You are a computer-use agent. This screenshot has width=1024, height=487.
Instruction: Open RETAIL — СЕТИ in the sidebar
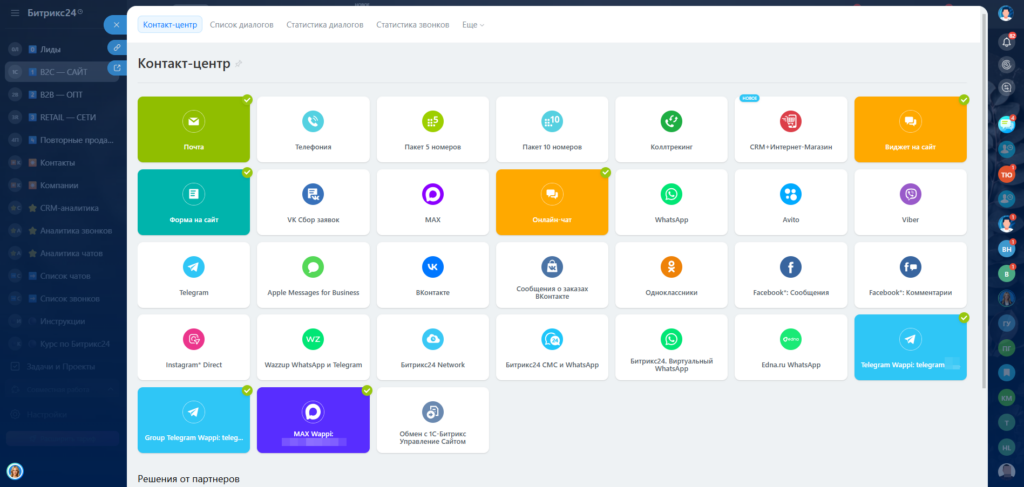62,118
